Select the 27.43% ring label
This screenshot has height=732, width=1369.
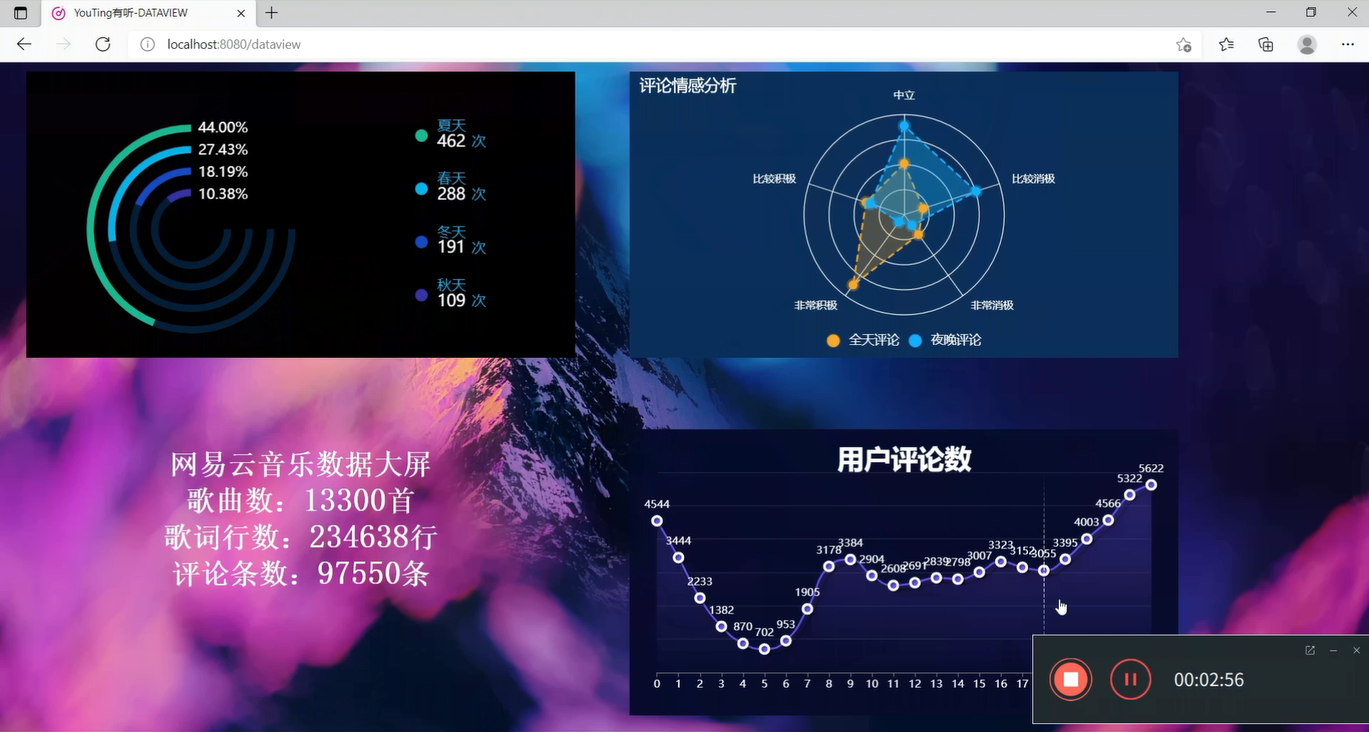(x=223, y=149)
